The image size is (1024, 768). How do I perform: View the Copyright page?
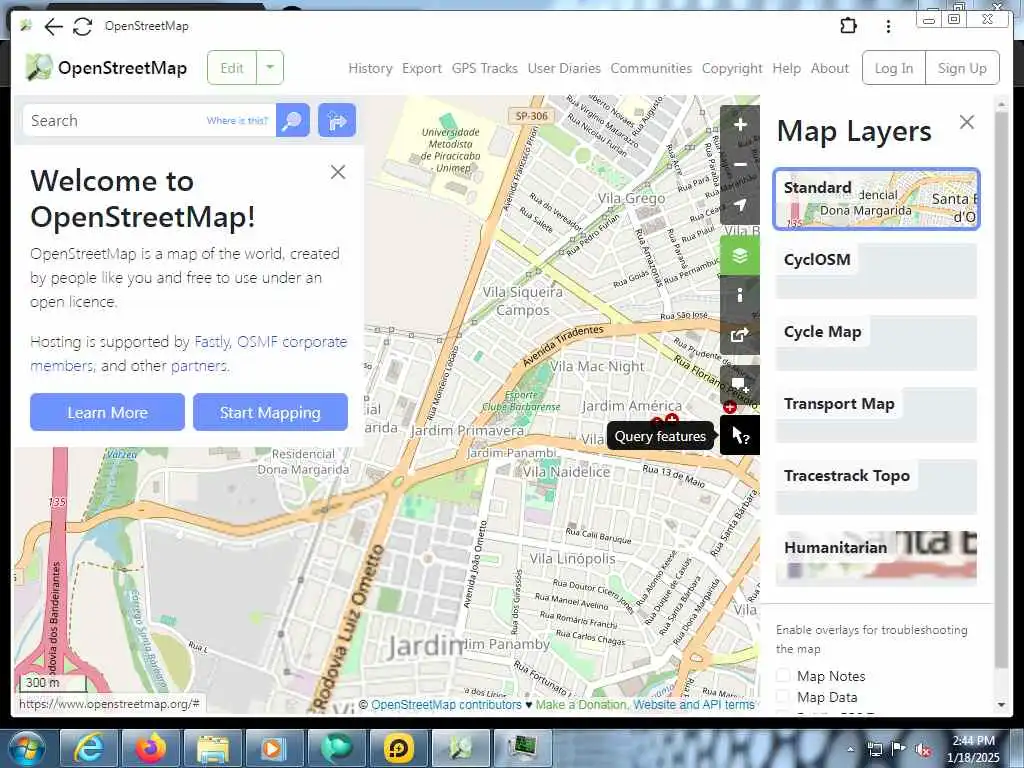(732, 68)
